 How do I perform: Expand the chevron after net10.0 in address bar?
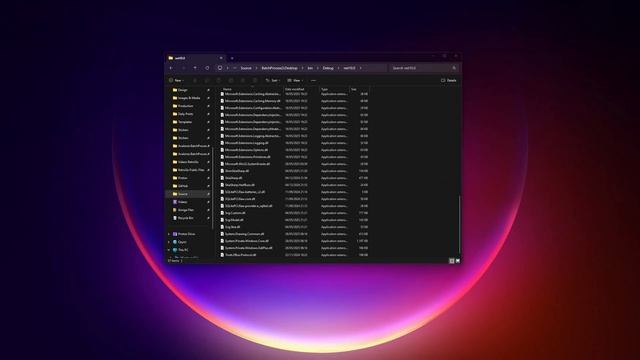tap(360, 68)
